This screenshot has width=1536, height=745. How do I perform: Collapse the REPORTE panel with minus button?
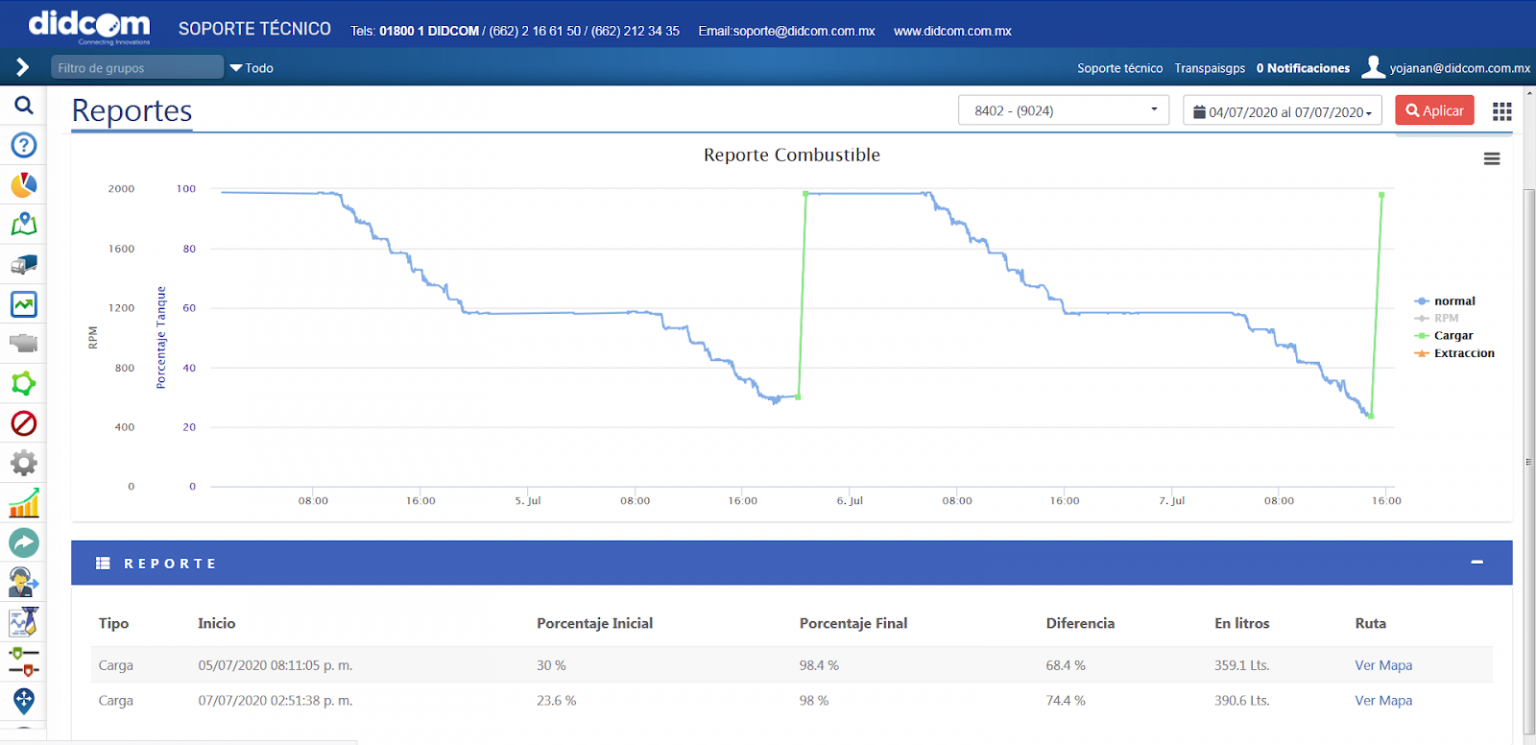tap(1477, 563)
